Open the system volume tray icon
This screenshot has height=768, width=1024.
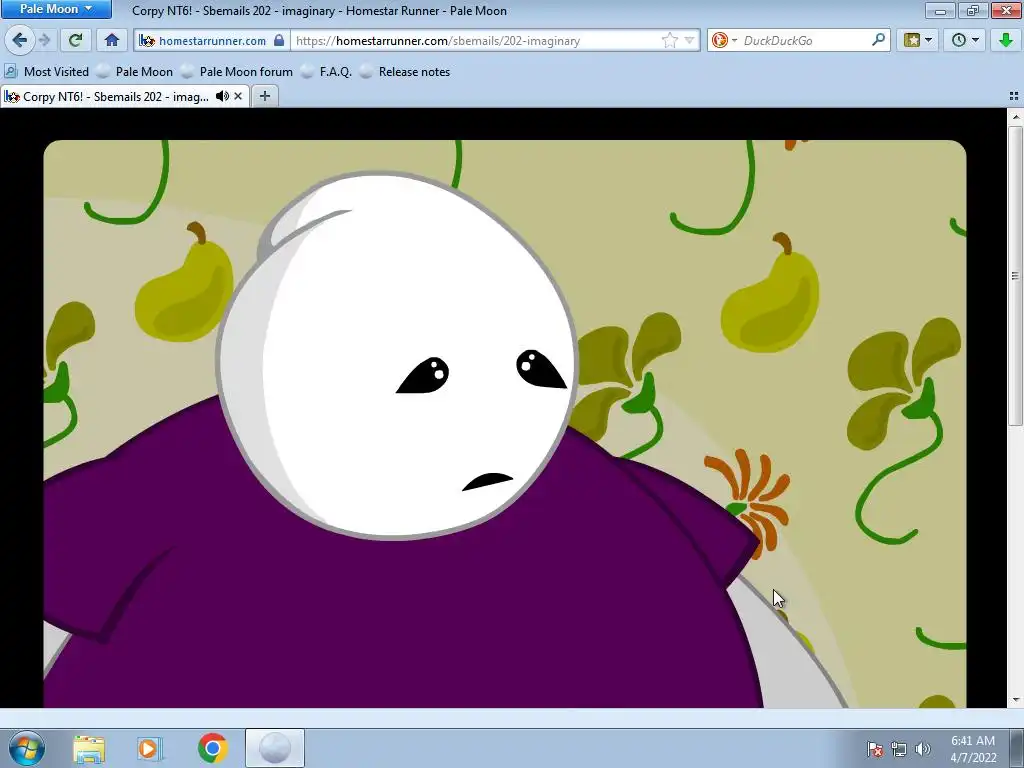pyautogui.click(x=923, y=749)
